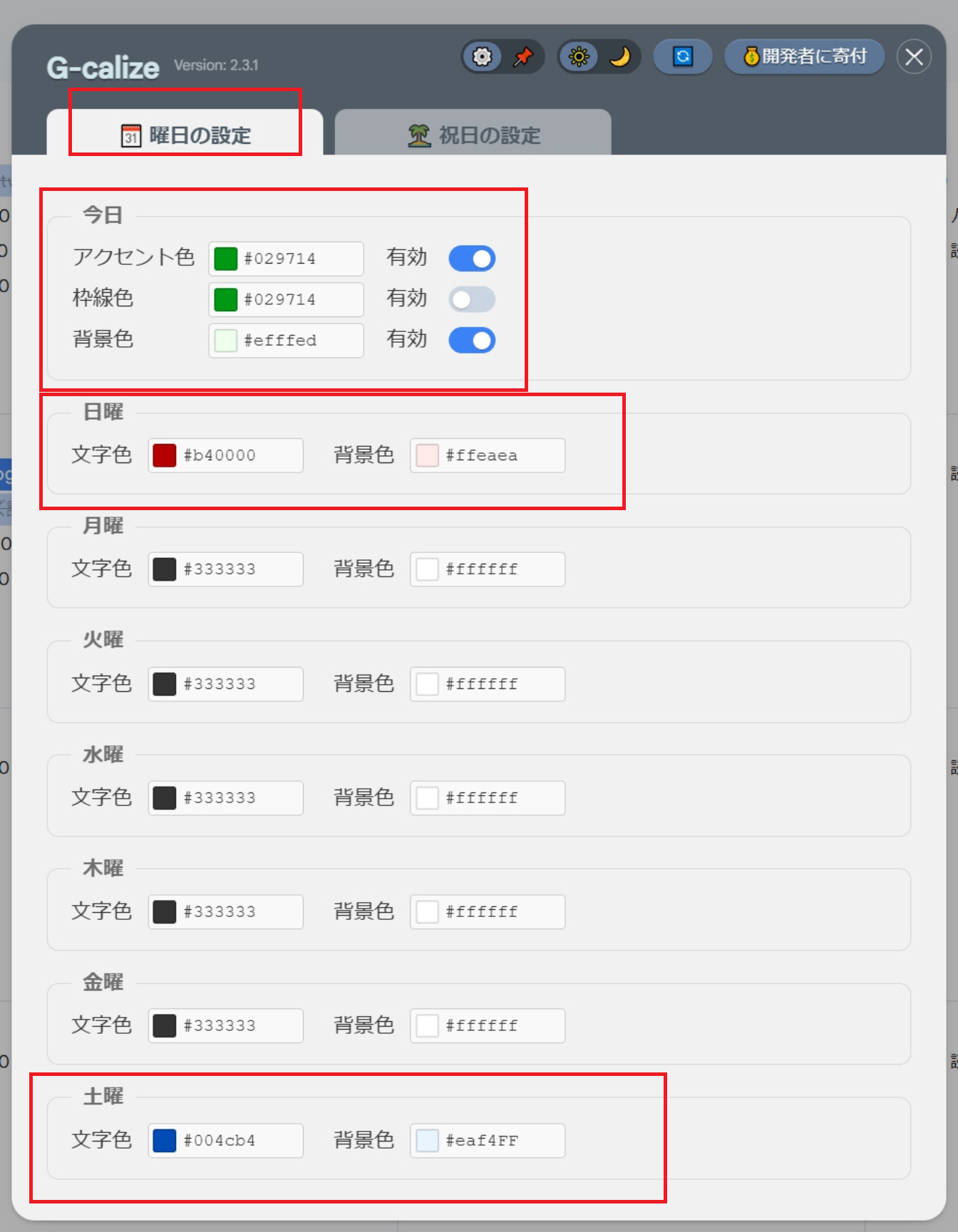Open 今日 green アクセント色 swatch

coord(226,259)
